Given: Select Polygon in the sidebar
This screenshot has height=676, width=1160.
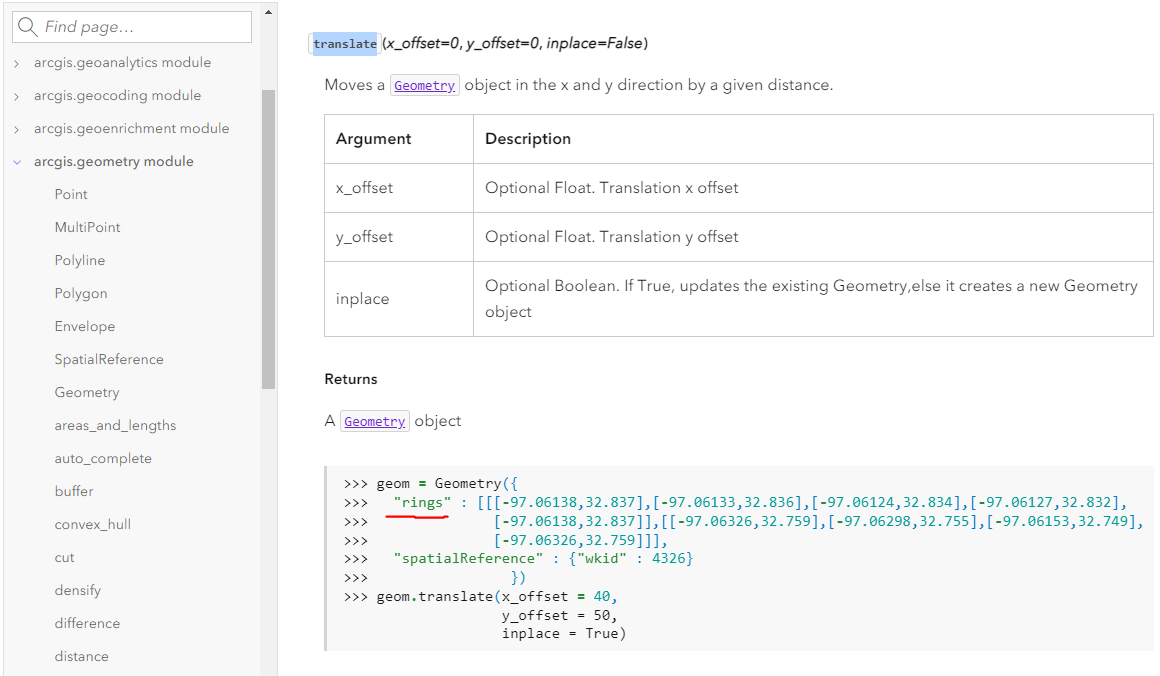Looking at the screenshot, I should pos(80,292).
